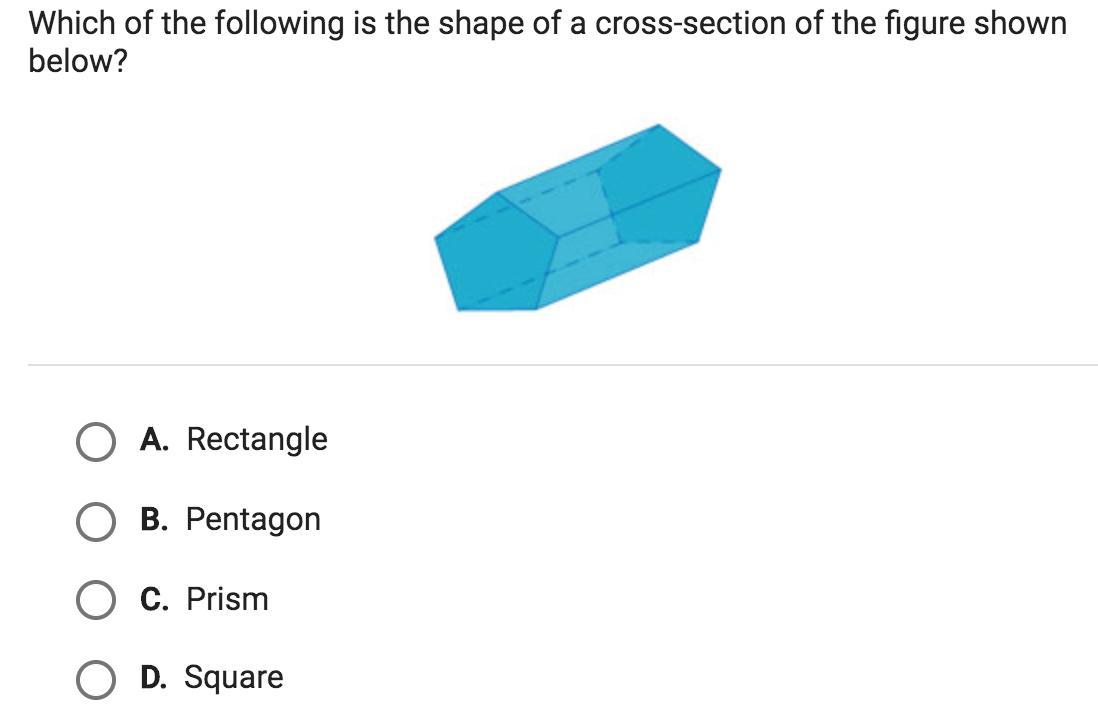This screenshot has height=710, width=1098.
Task: Click the Square answer text
Action: point(234,678)
